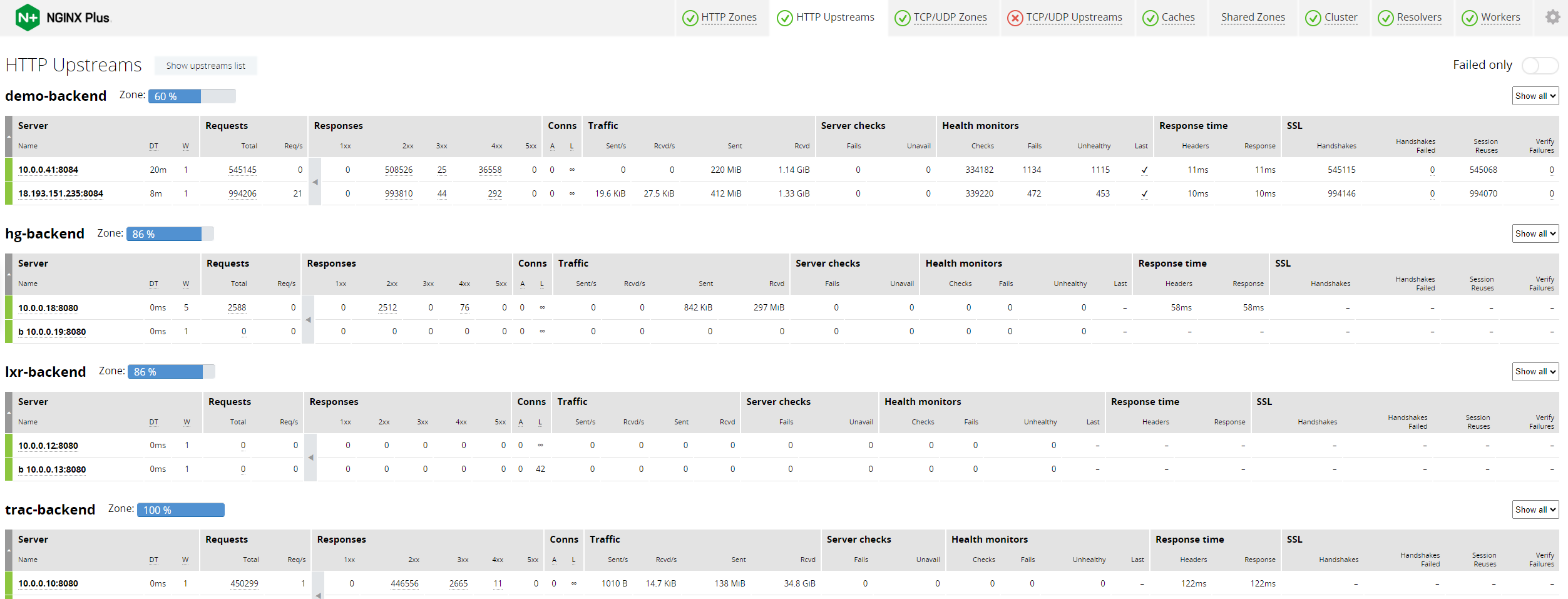Switch to the HTTP Zones tab
The height and width of the screenshot is (599, 1568).
(728, 18)
